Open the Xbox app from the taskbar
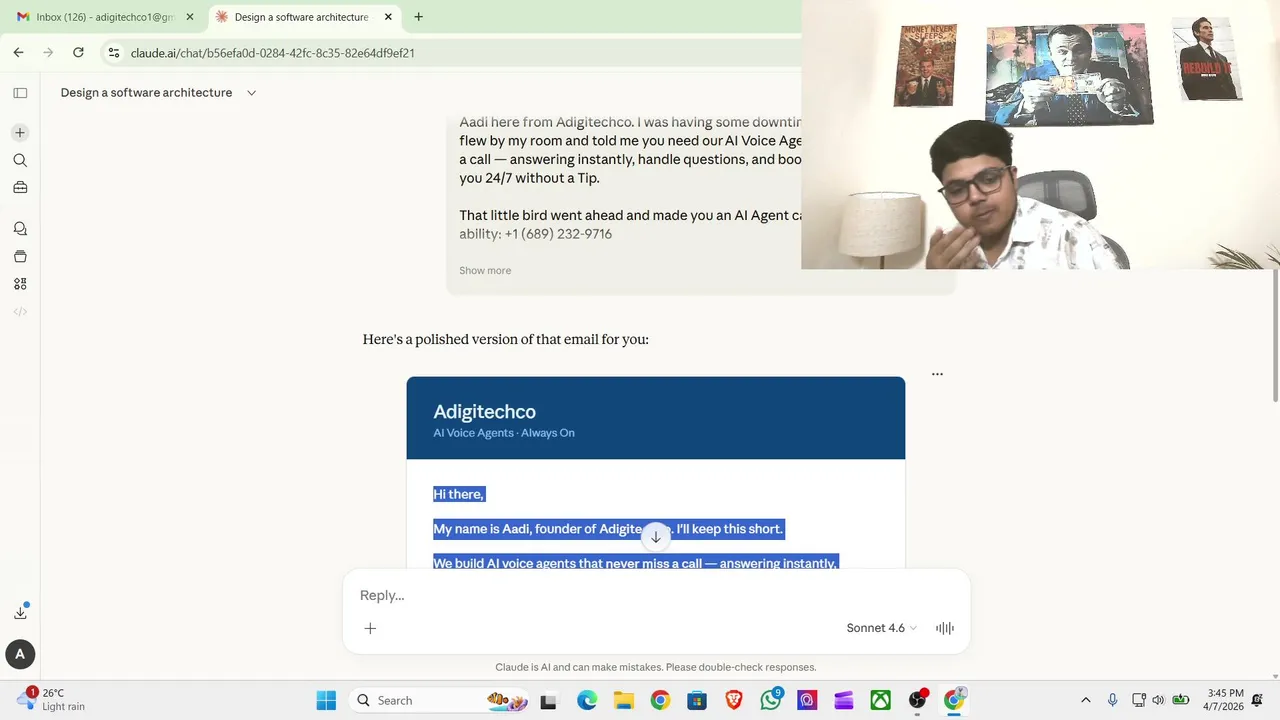The height and width of the screenshot is (720, 1280). [x=881, y=701]
